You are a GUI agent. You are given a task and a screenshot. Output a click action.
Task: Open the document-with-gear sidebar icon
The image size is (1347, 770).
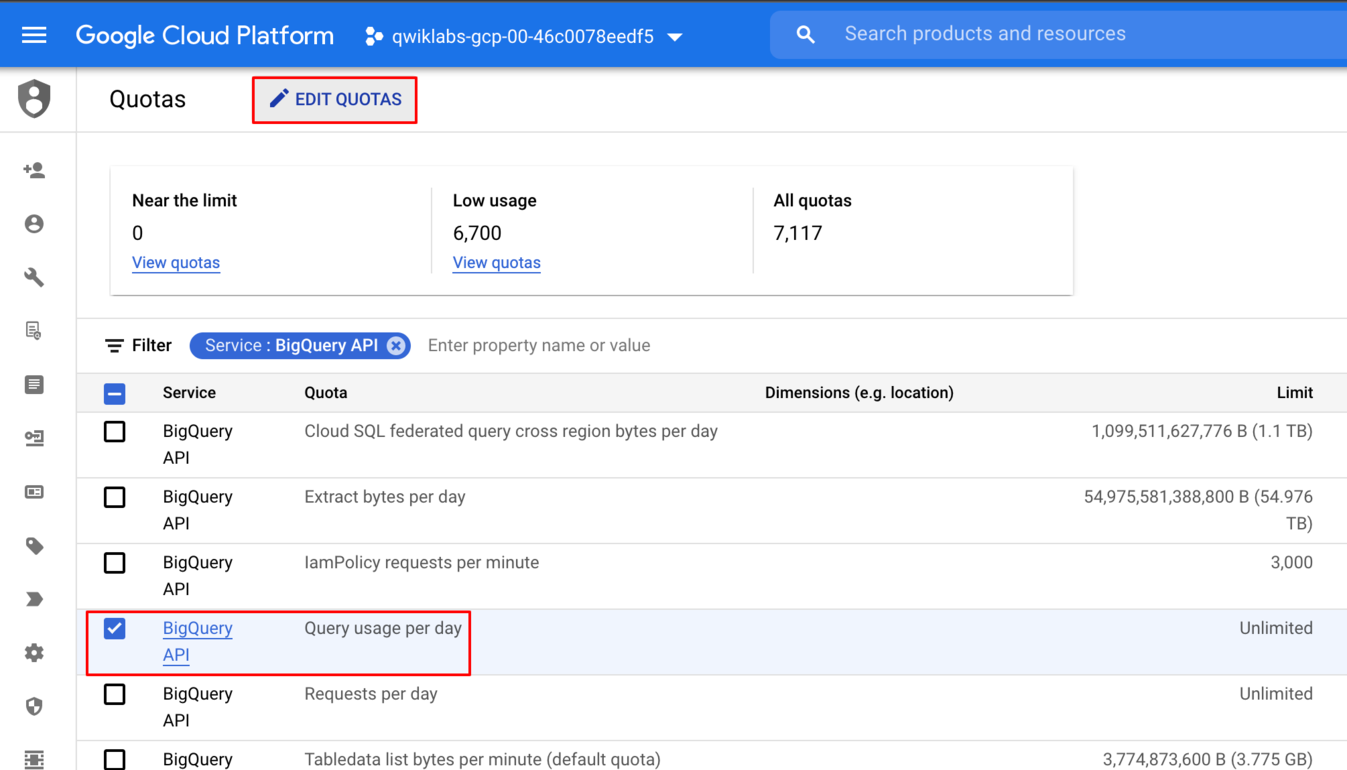(34, 331)
